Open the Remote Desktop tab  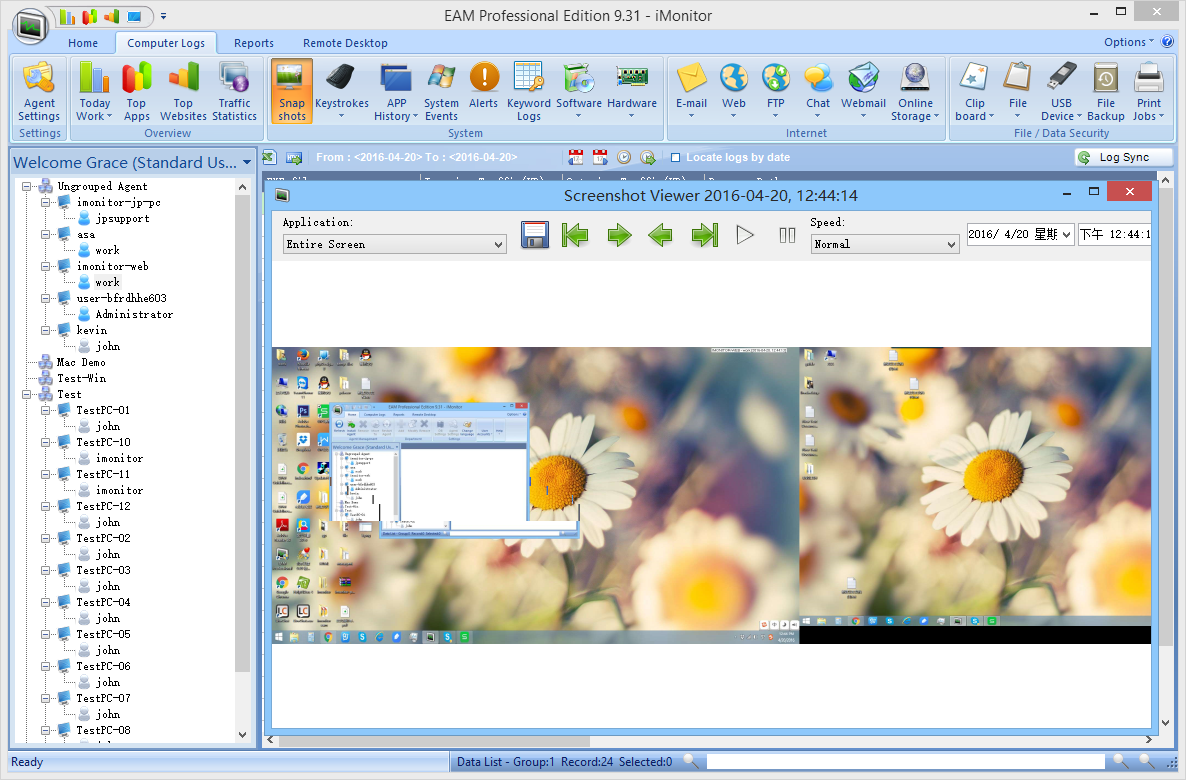point(345,43)
